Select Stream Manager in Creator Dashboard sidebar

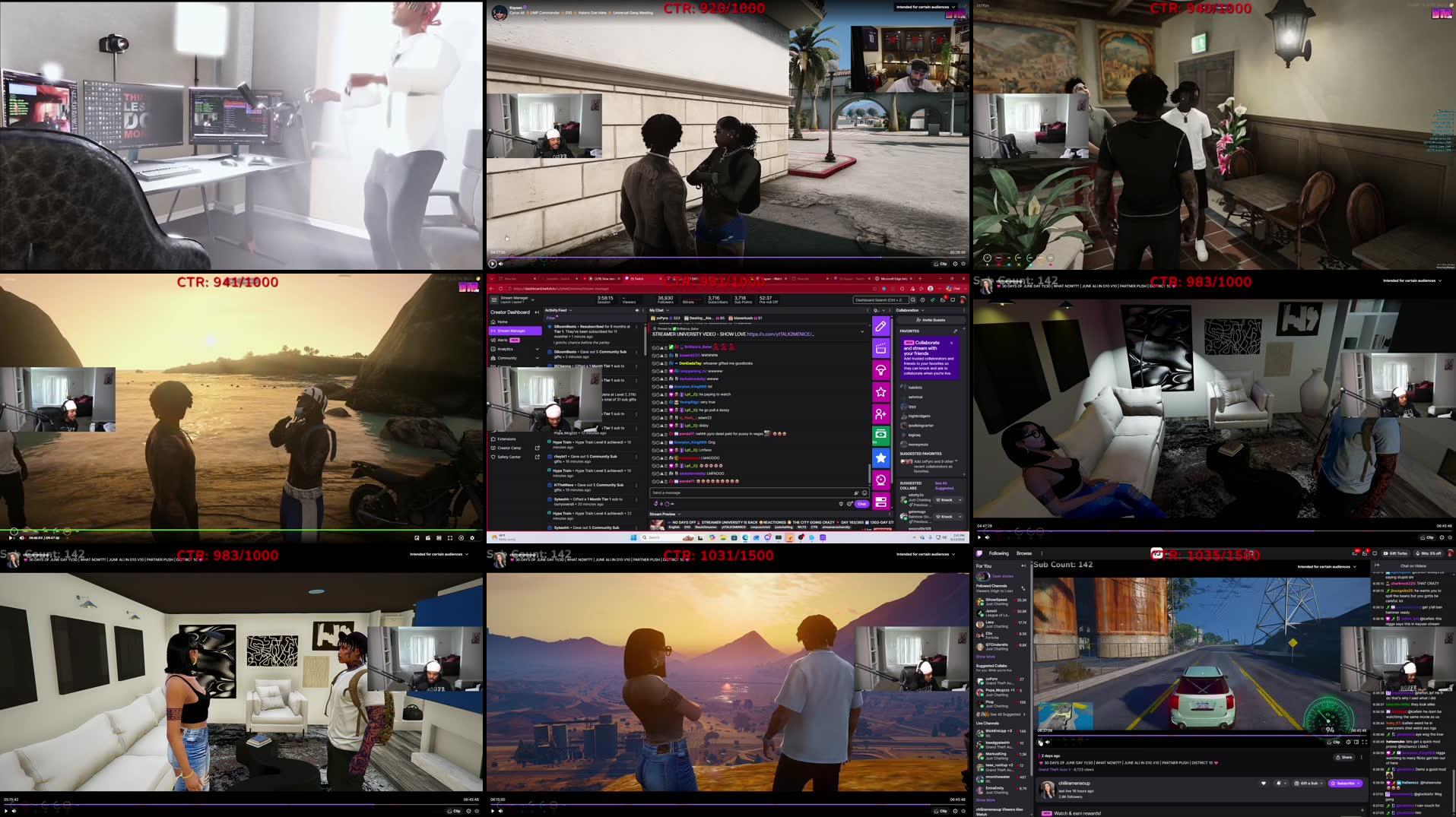coord(515,331)
